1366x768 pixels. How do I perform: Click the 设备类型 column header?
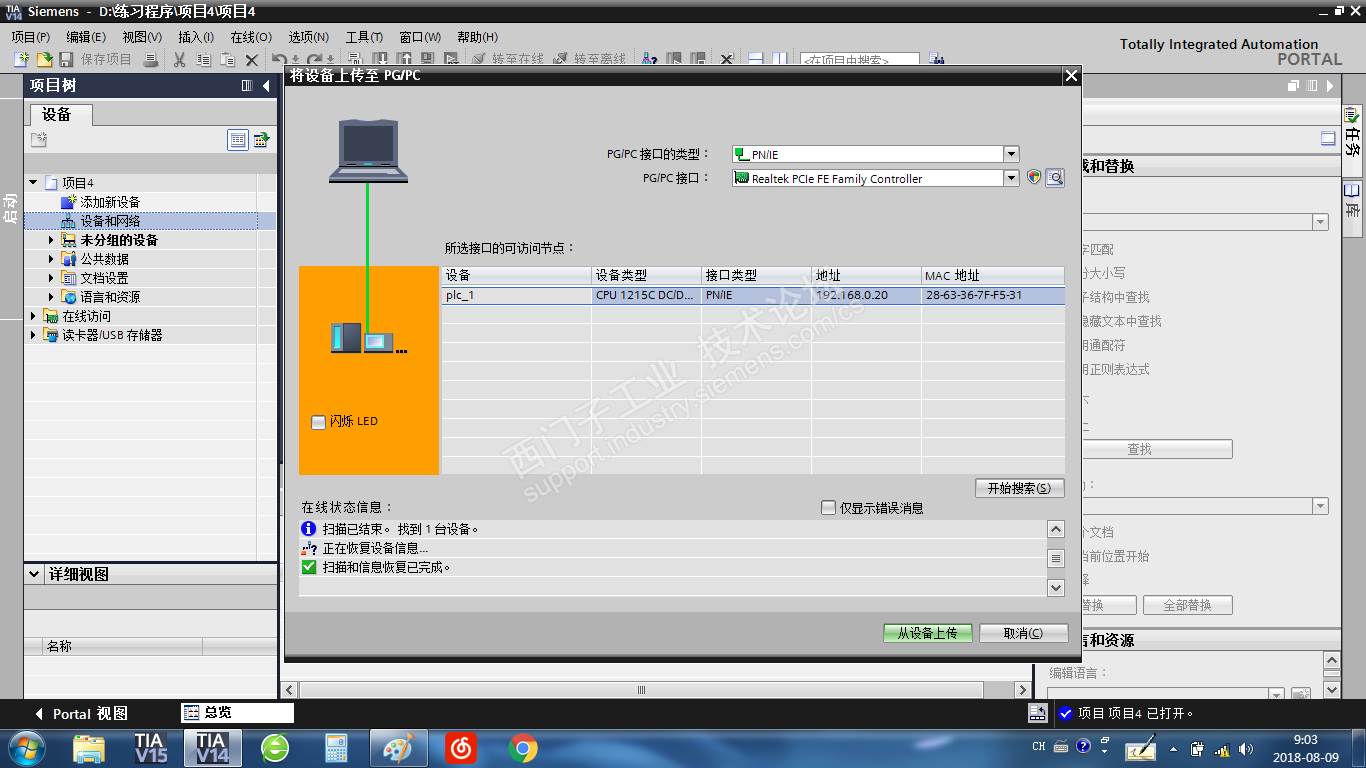pyautogui.click(x=646, y=275)
